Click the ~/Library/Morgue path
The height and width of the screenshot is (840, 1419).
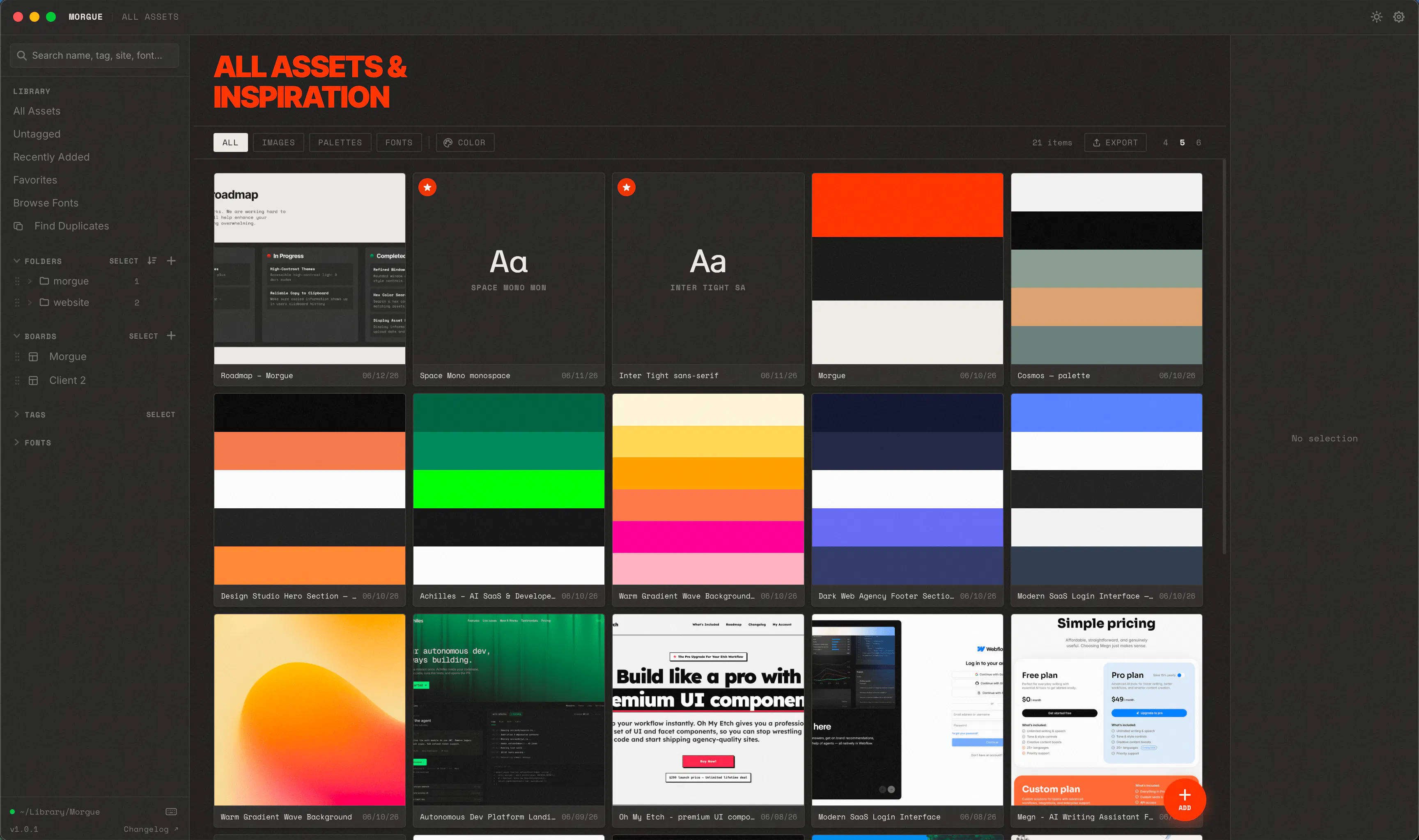coord(60,812)
